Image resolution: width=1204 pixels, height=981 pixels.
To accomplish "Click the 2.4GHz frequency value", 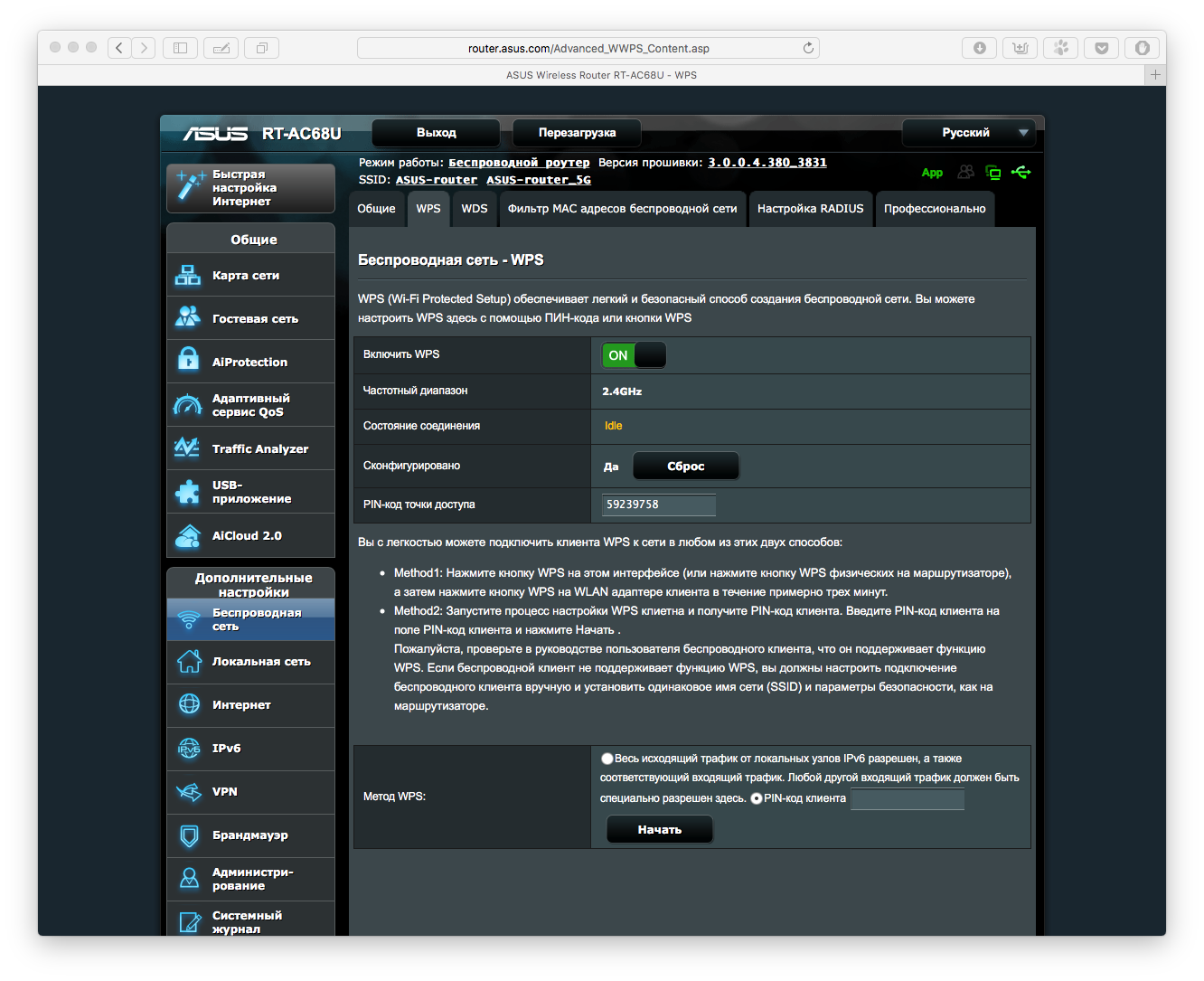I will (622, 391).
